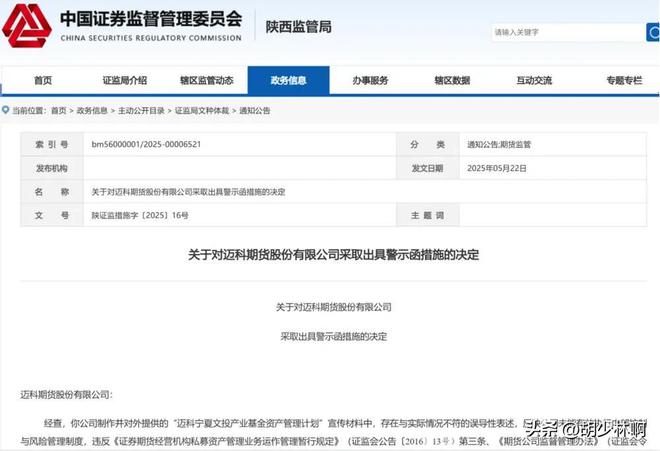660x451 pixels.
Task: Click the 发文日期 label cell
Action: [x=428, y=168]
